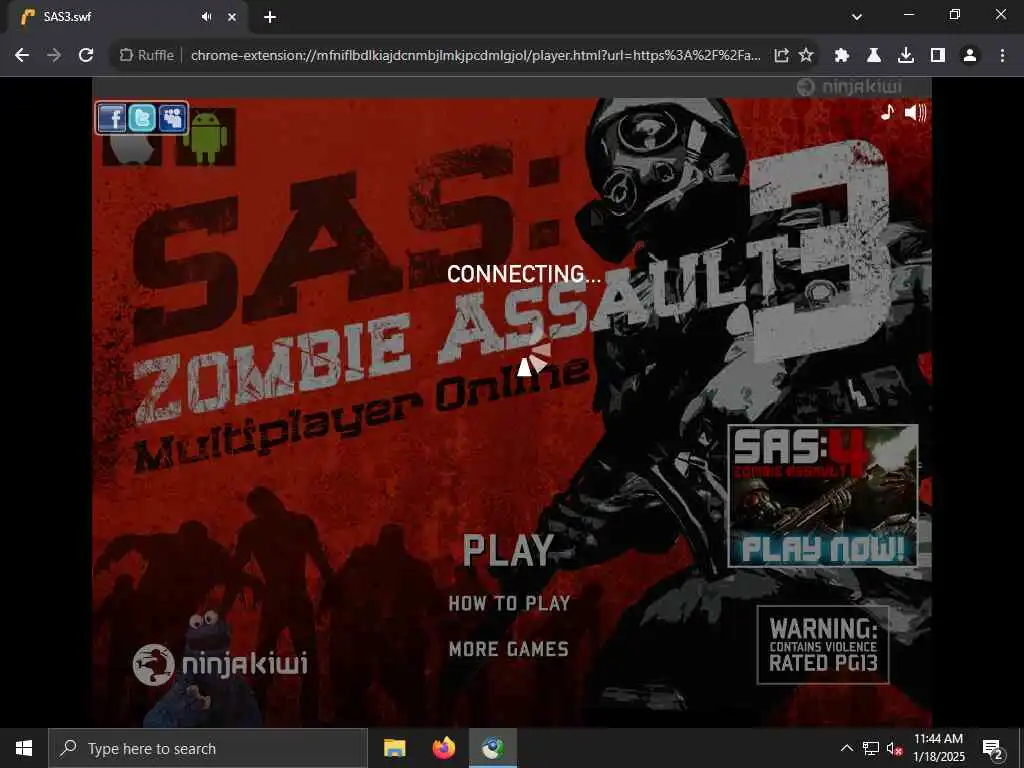Bookmark this tab with star
This screenshot has height=768, width=1024.
click(x=807, y=56)
